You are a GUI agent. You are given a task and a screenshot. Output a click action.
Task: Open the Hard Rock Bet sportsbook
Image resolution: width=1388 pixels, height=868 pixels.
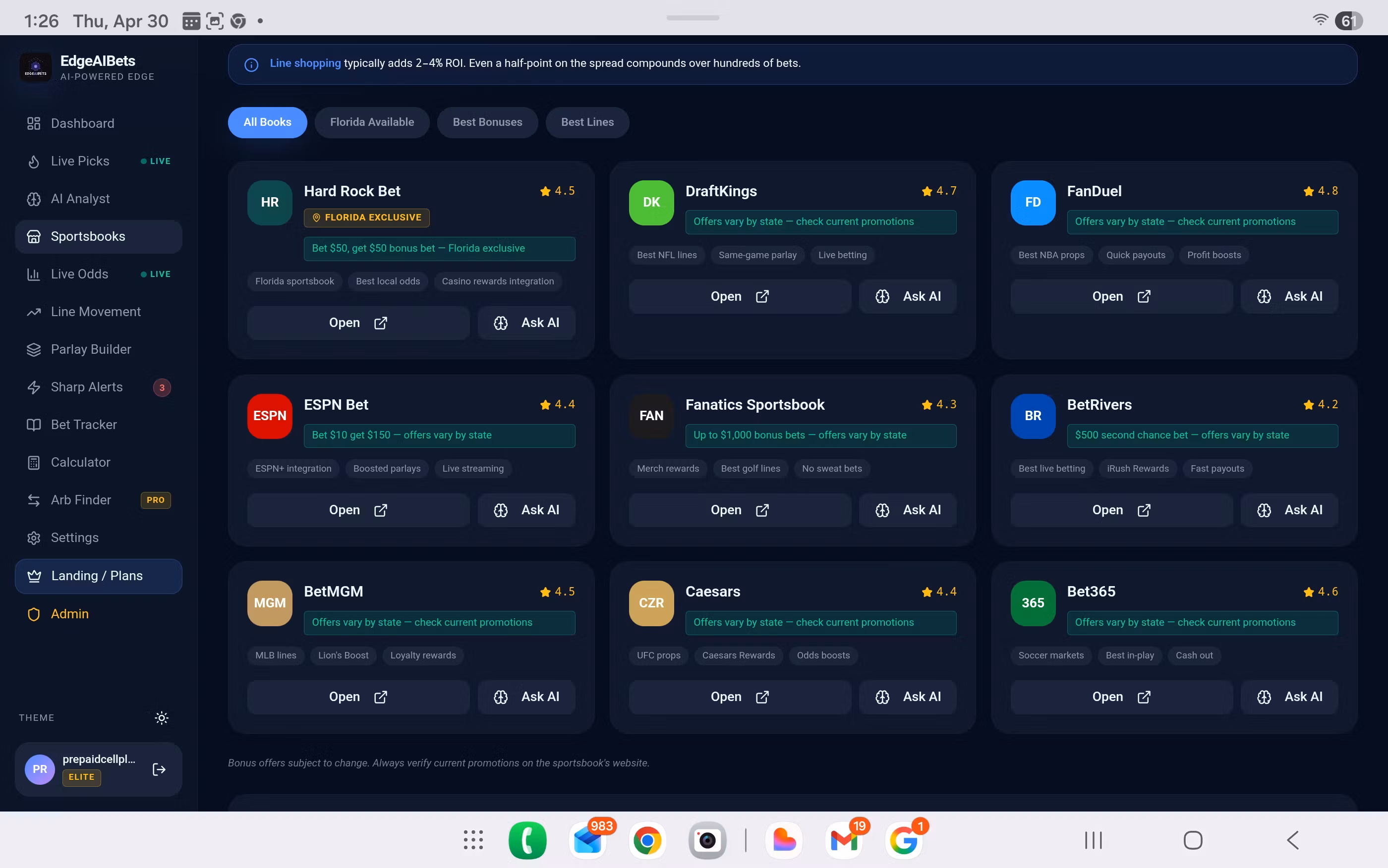(358, 323)
